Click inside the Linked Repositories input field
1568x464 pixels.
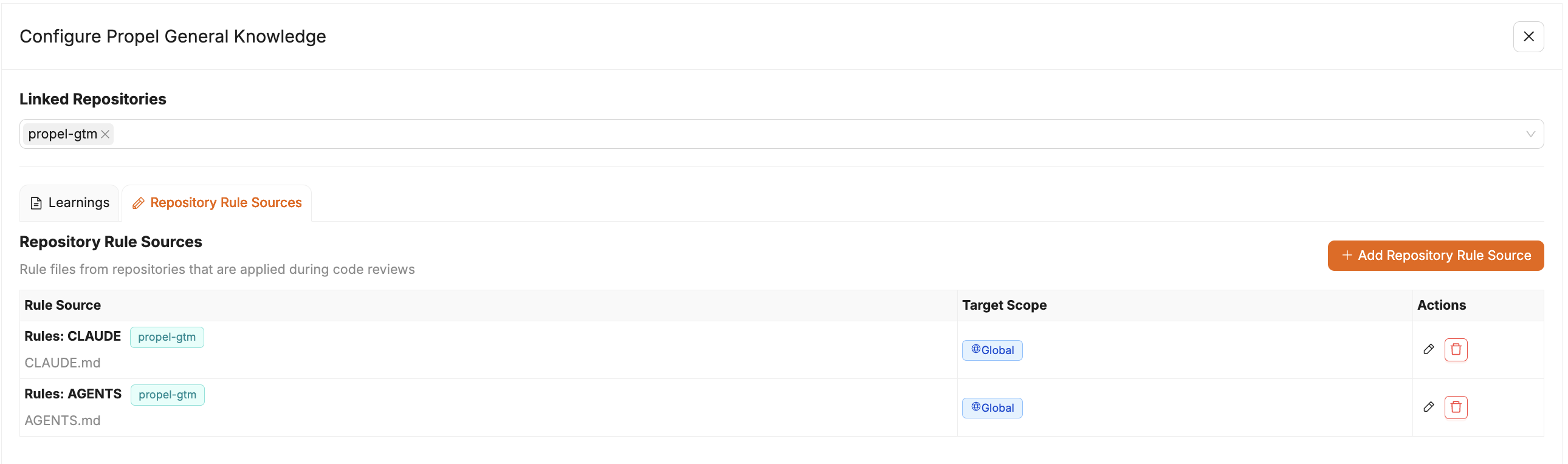tap(609, 134)
